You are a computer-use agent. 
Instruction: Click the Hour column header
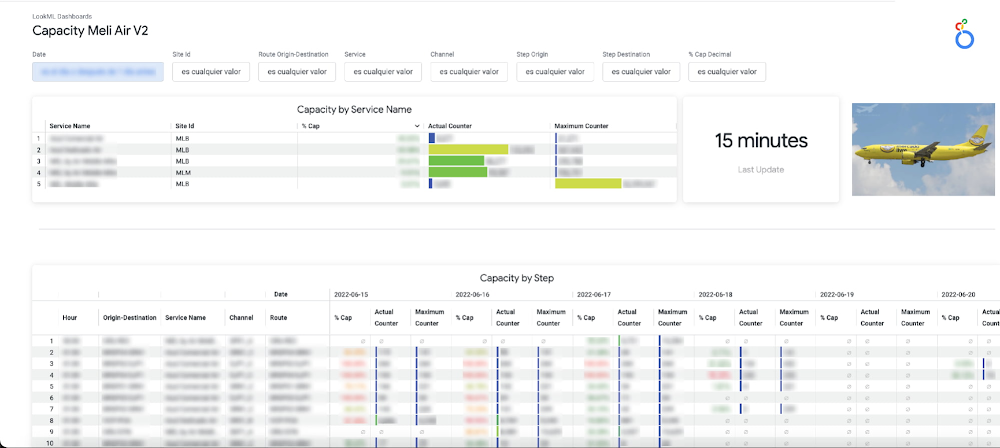[x=69, y=317]
